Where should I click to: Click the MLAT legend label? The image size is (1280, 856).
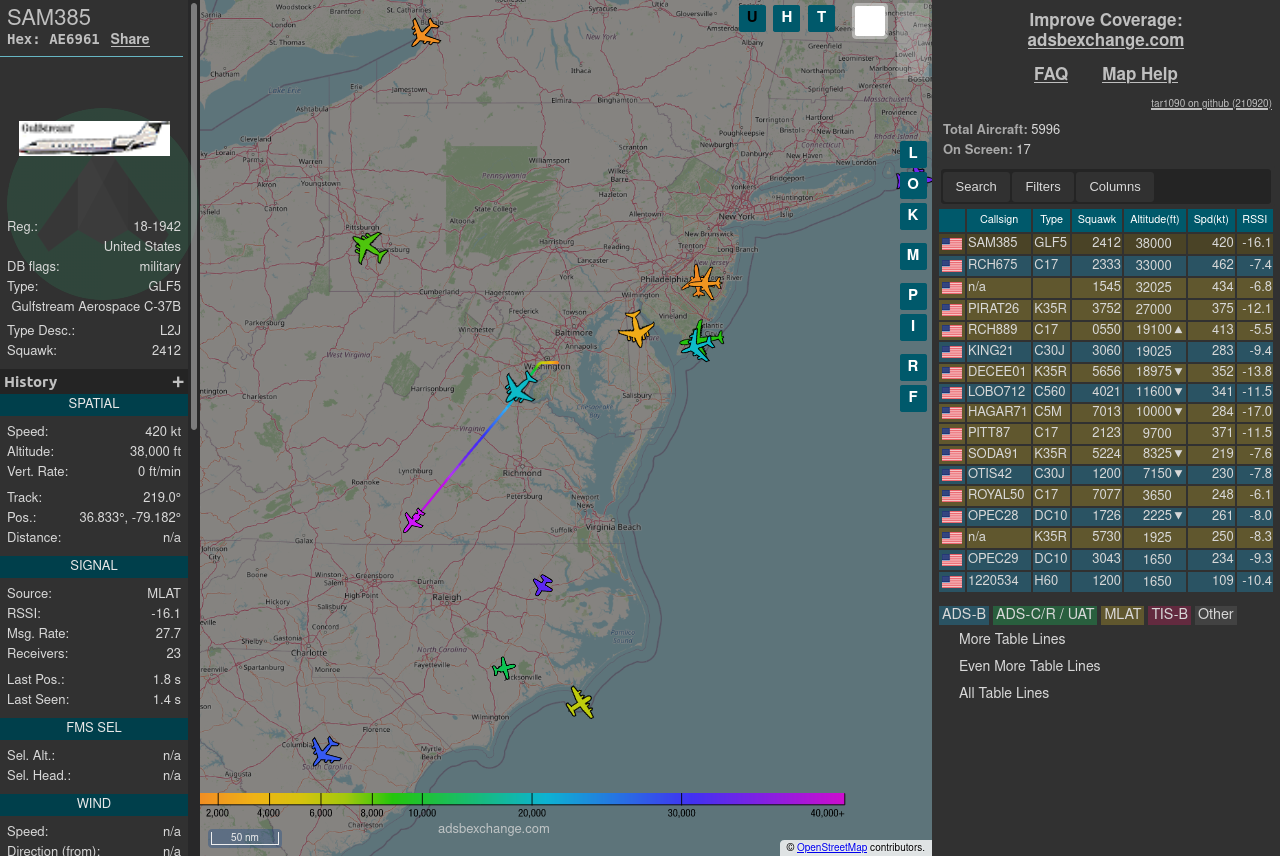pyautogui.click(x=1122, y=615)
